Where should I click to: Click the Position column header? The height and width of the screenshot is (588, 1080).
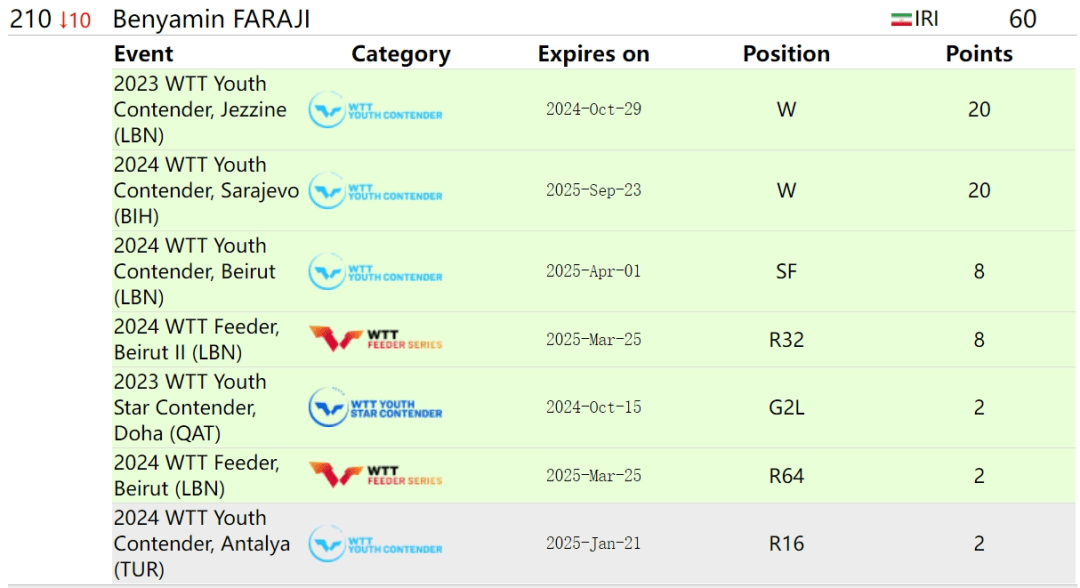[787, 54]
